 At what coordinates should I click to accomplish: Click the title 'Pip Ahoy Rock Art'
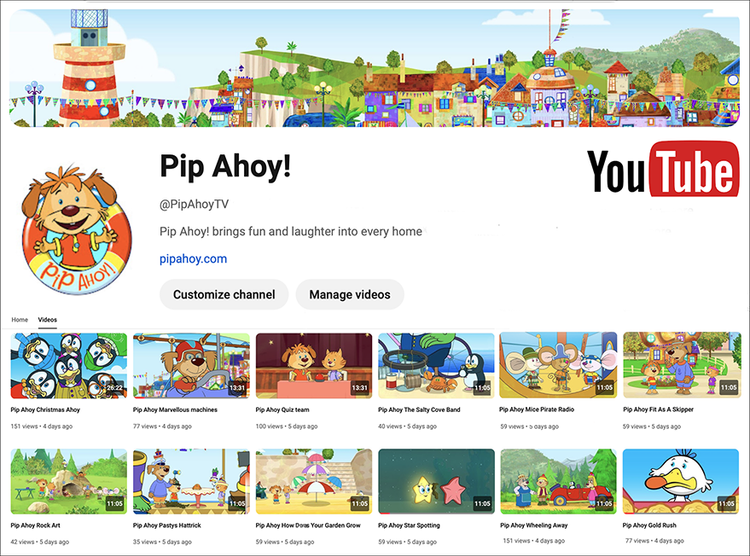point(35,525)
